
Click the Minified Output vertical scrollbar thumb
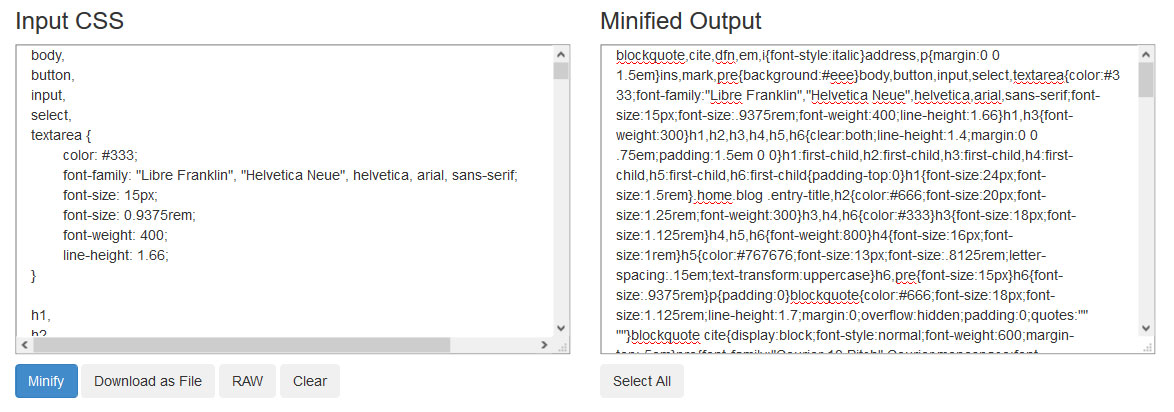(1146, 79)
